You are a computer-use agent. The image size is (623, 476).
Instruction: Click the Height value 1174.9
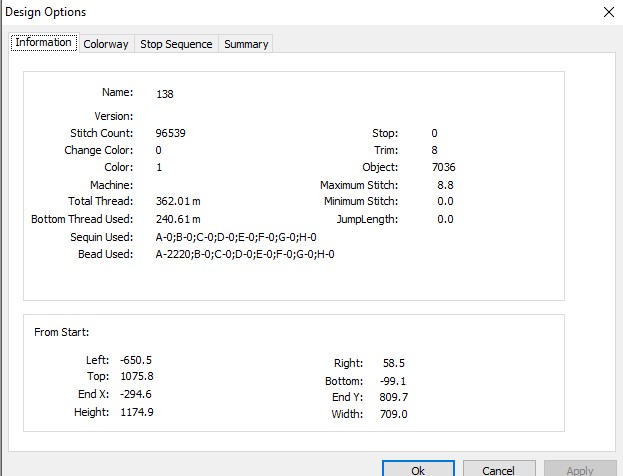(137, 412)
